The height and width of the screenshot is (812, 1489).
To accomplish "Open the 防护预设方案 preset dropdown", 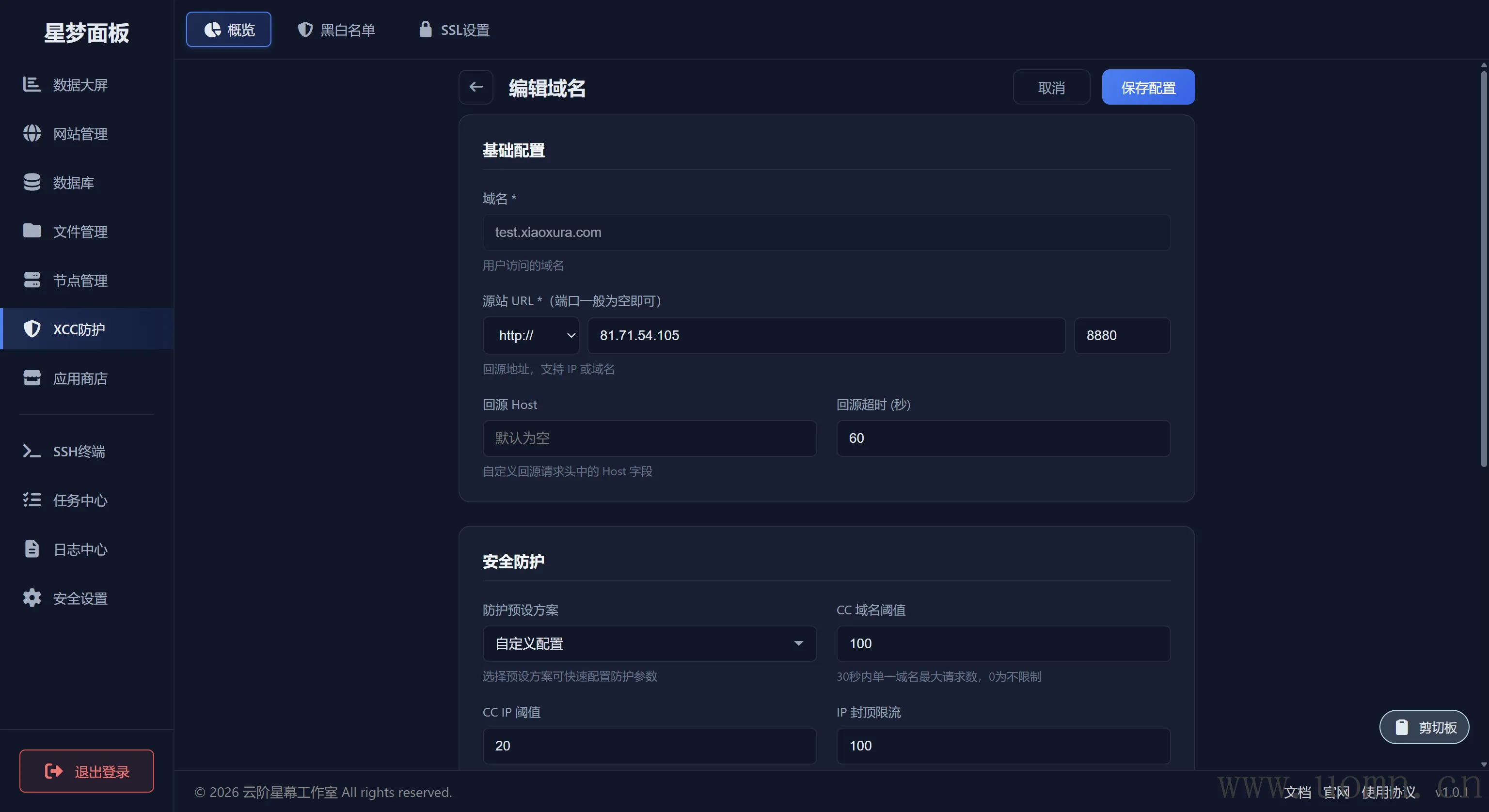I will [649, 643].
